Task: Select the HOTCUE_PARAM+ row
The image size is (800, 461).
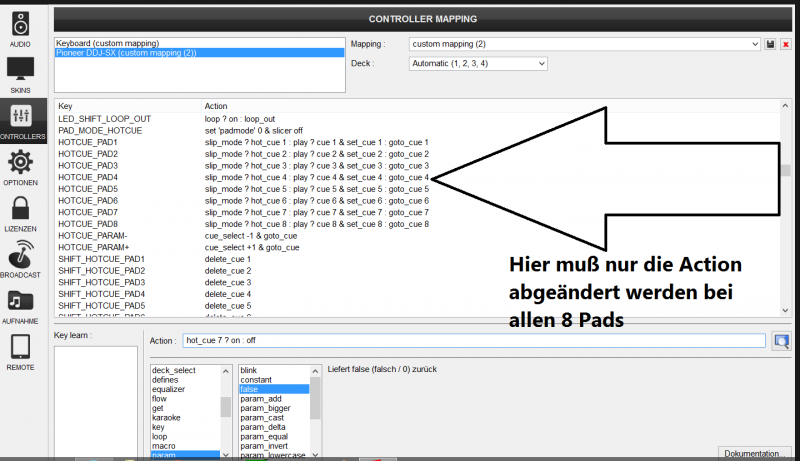Action: click(x=417, y=248)
